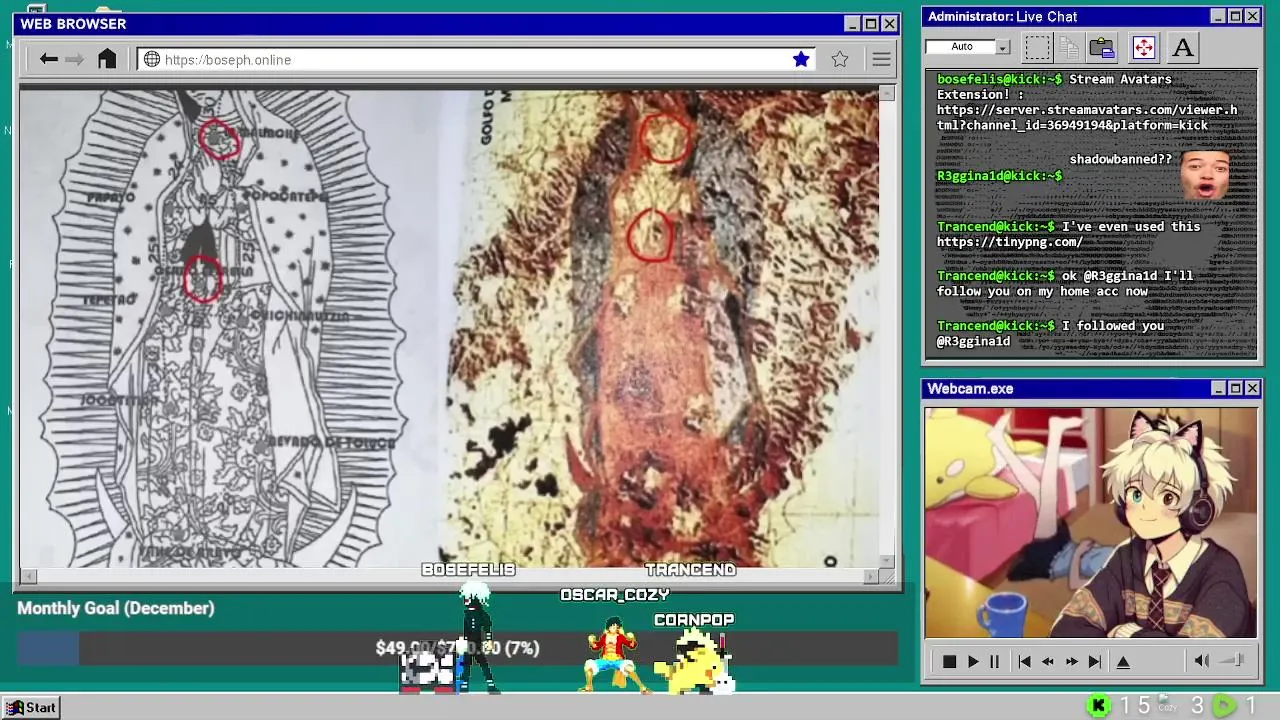Click the green Rumble play icon in taskbar
The image size is (1280, 720).
(1224, 706)
